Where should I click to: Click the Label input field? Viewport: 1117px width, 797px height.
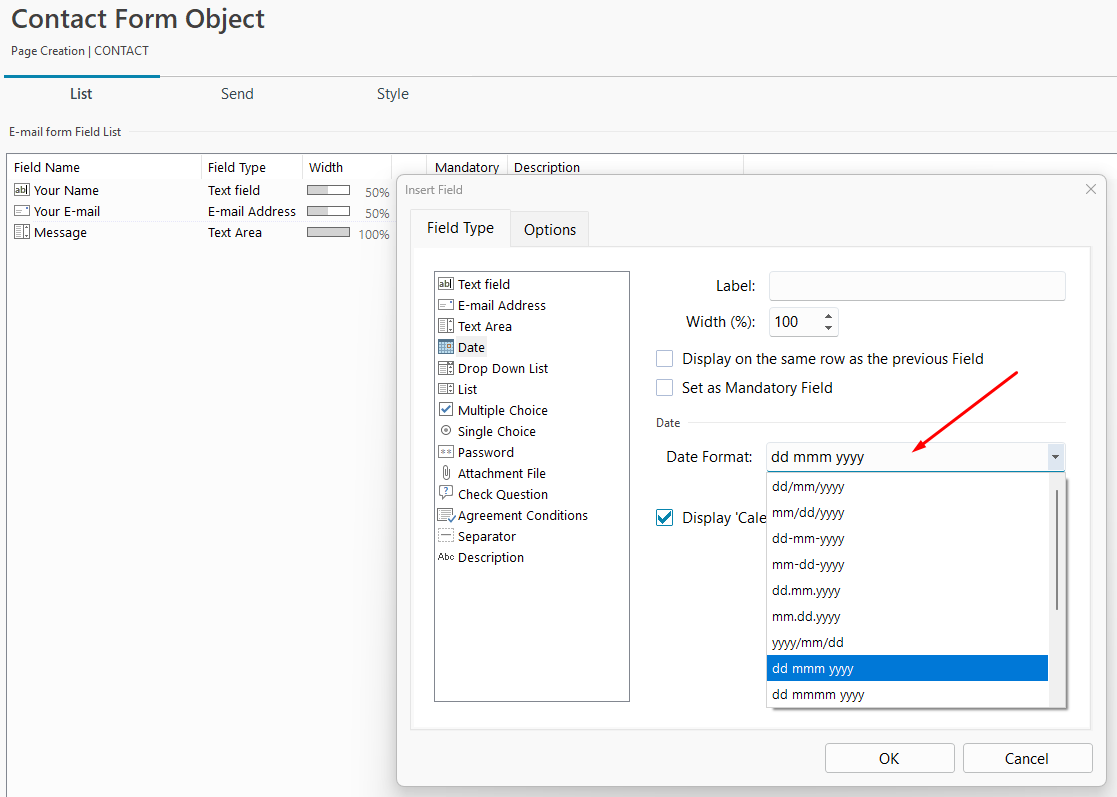click(917, 286)
